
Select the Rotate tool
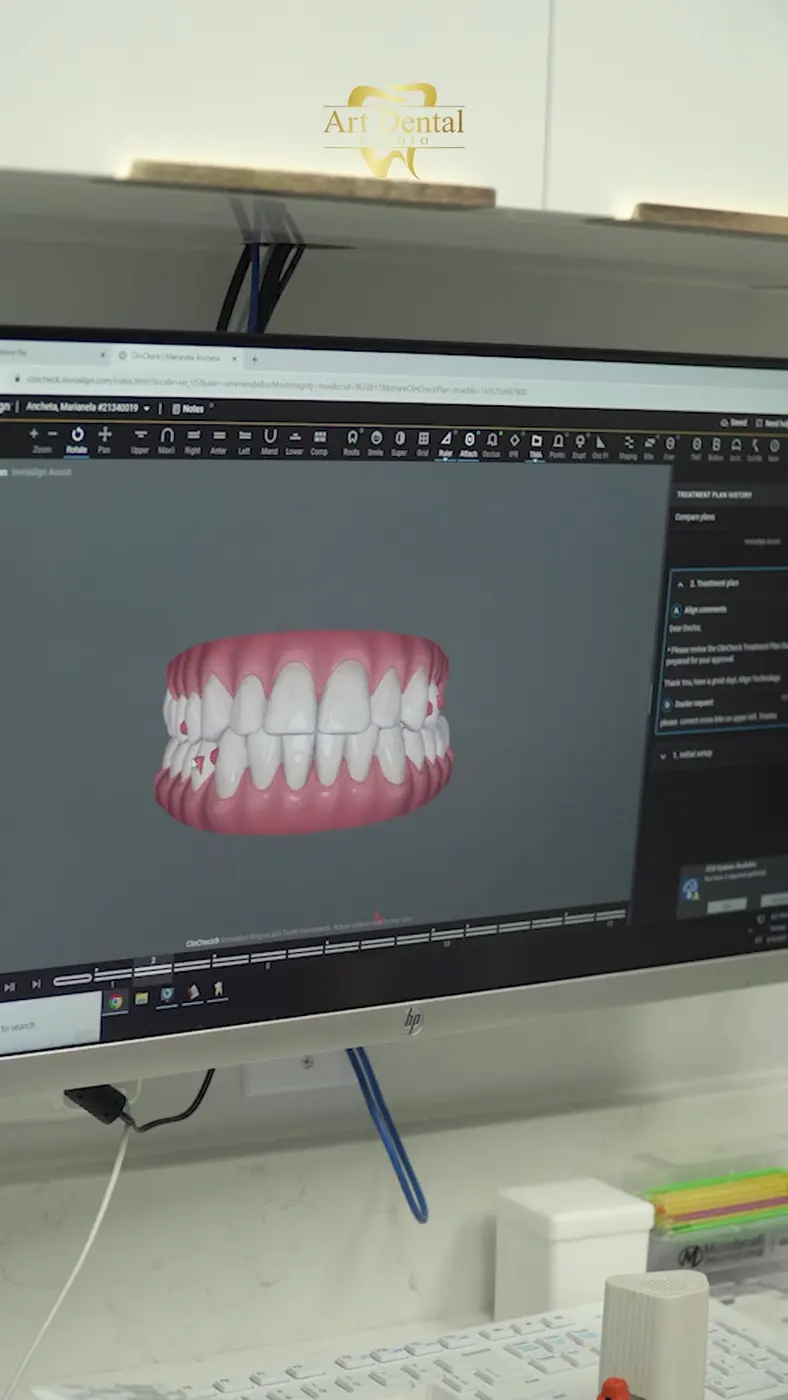[x=77, y=440]
